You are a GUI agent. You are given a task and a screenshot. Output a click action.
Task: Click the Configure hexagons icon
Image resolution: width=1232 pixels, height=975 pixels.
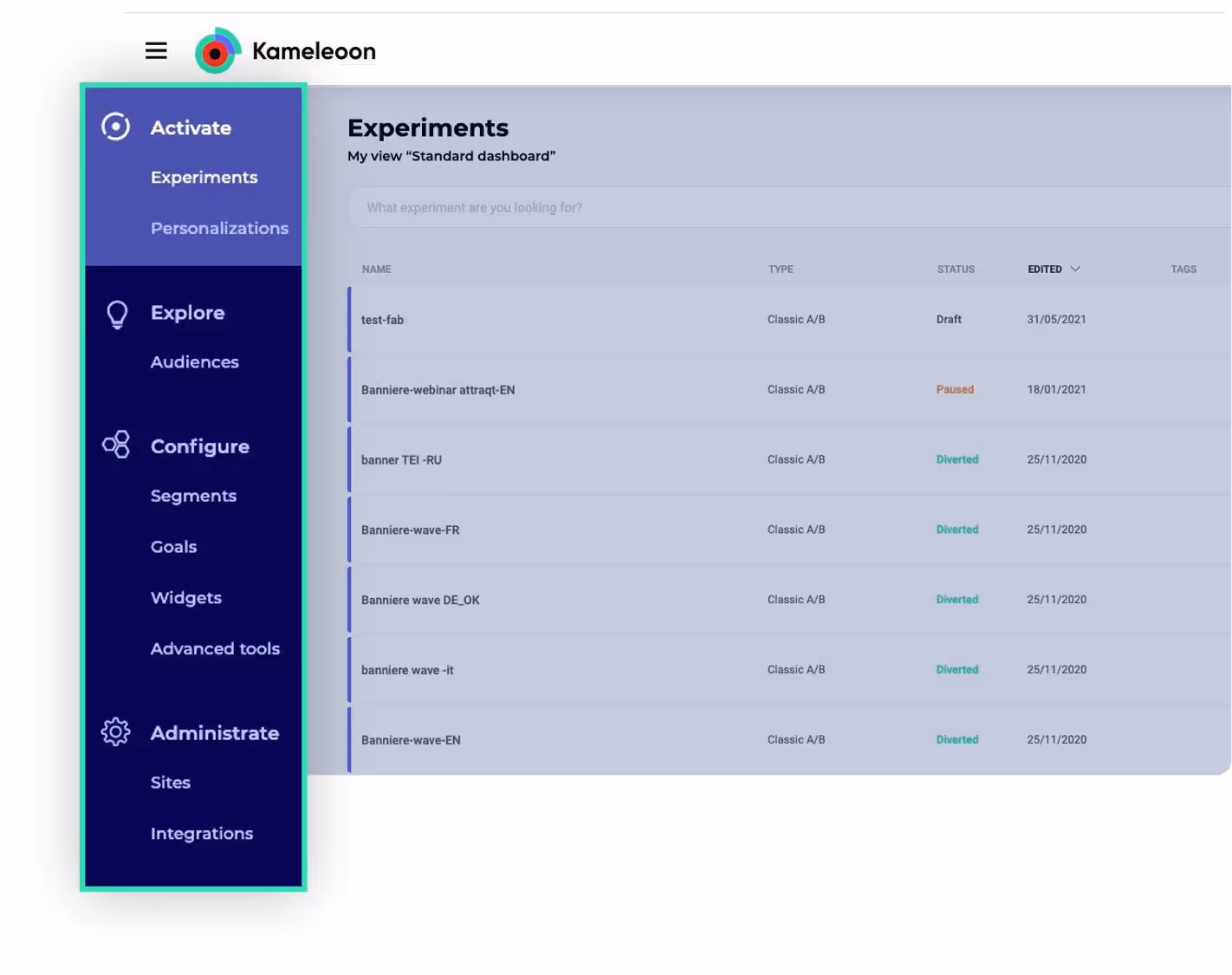point(115,445)
